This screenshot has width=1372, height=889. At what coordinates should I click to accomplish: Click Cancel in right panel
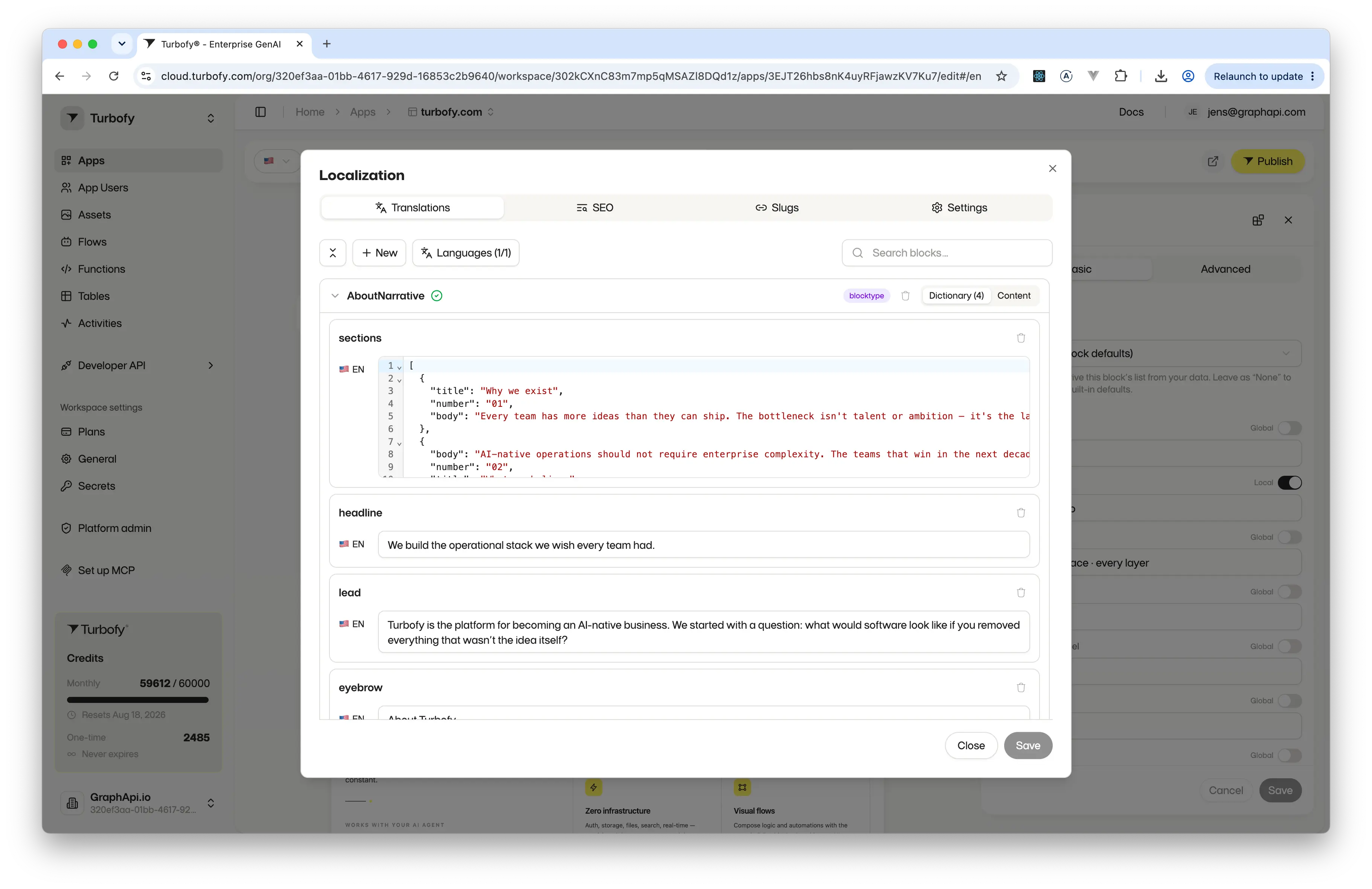(x=1226, y=790)
